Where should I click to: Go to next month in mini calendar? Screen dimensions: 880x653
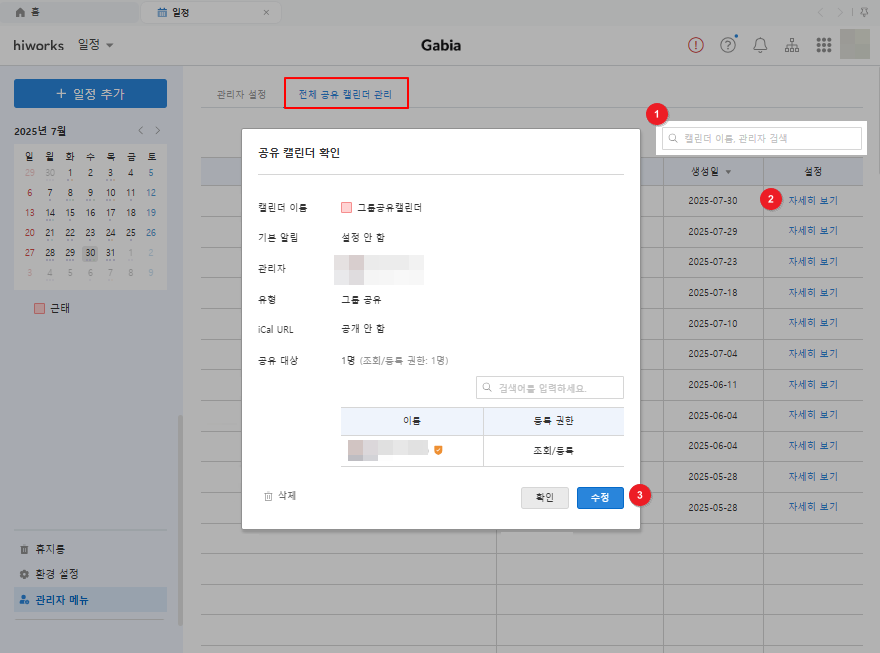tap(157, 131)
